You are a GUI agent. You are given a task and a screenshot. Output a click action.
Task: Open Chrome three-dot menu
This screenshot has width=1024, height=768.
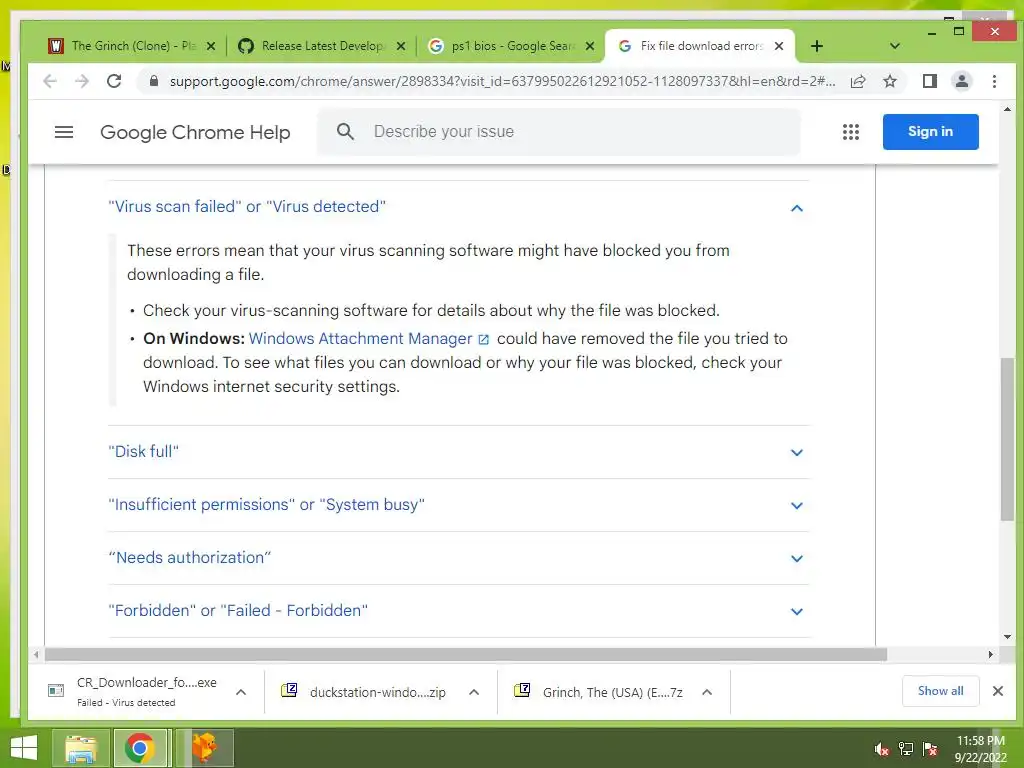pos(994,81)
